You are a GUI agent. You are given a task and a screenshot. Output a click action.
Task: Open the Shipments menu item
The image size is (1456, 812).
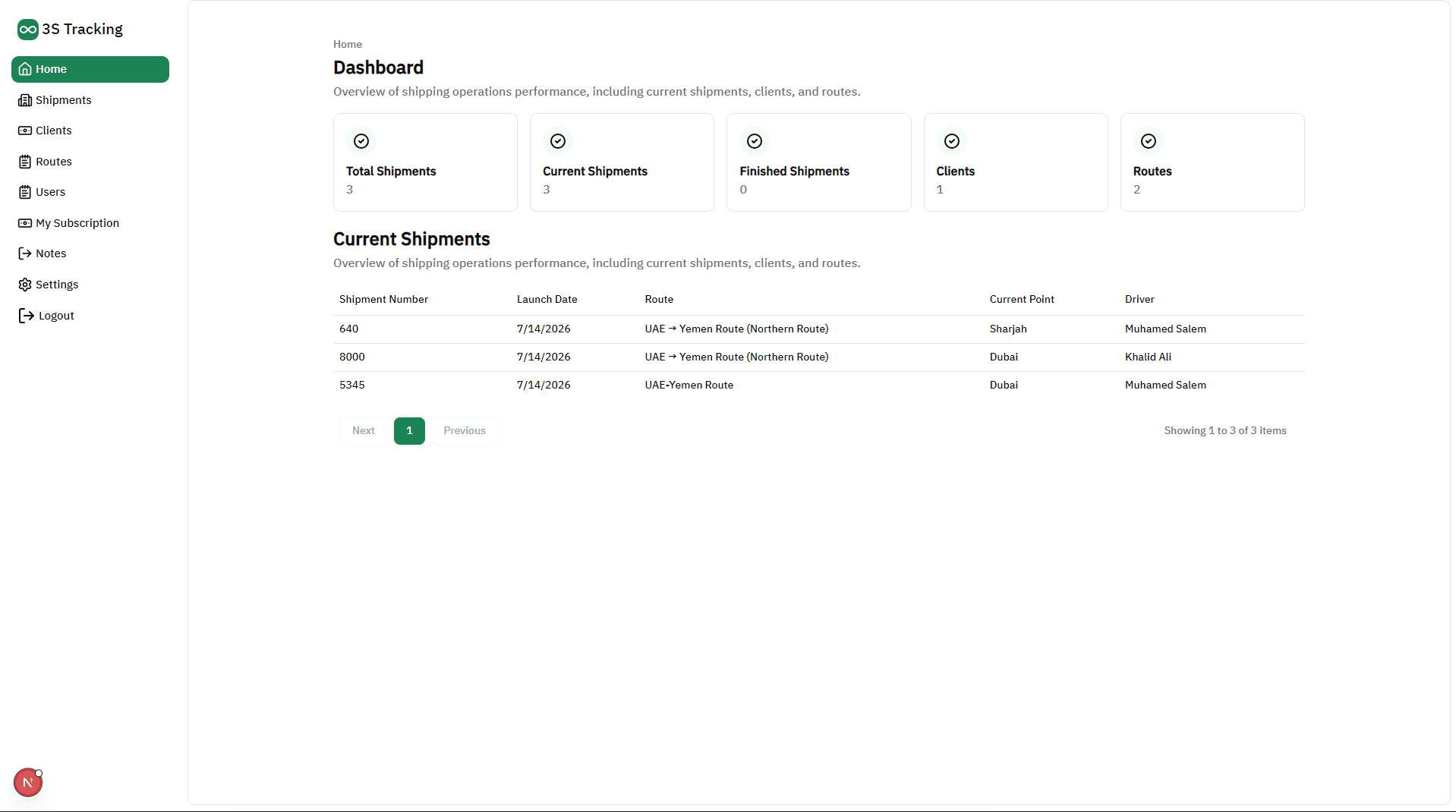(x=90, y=100)
